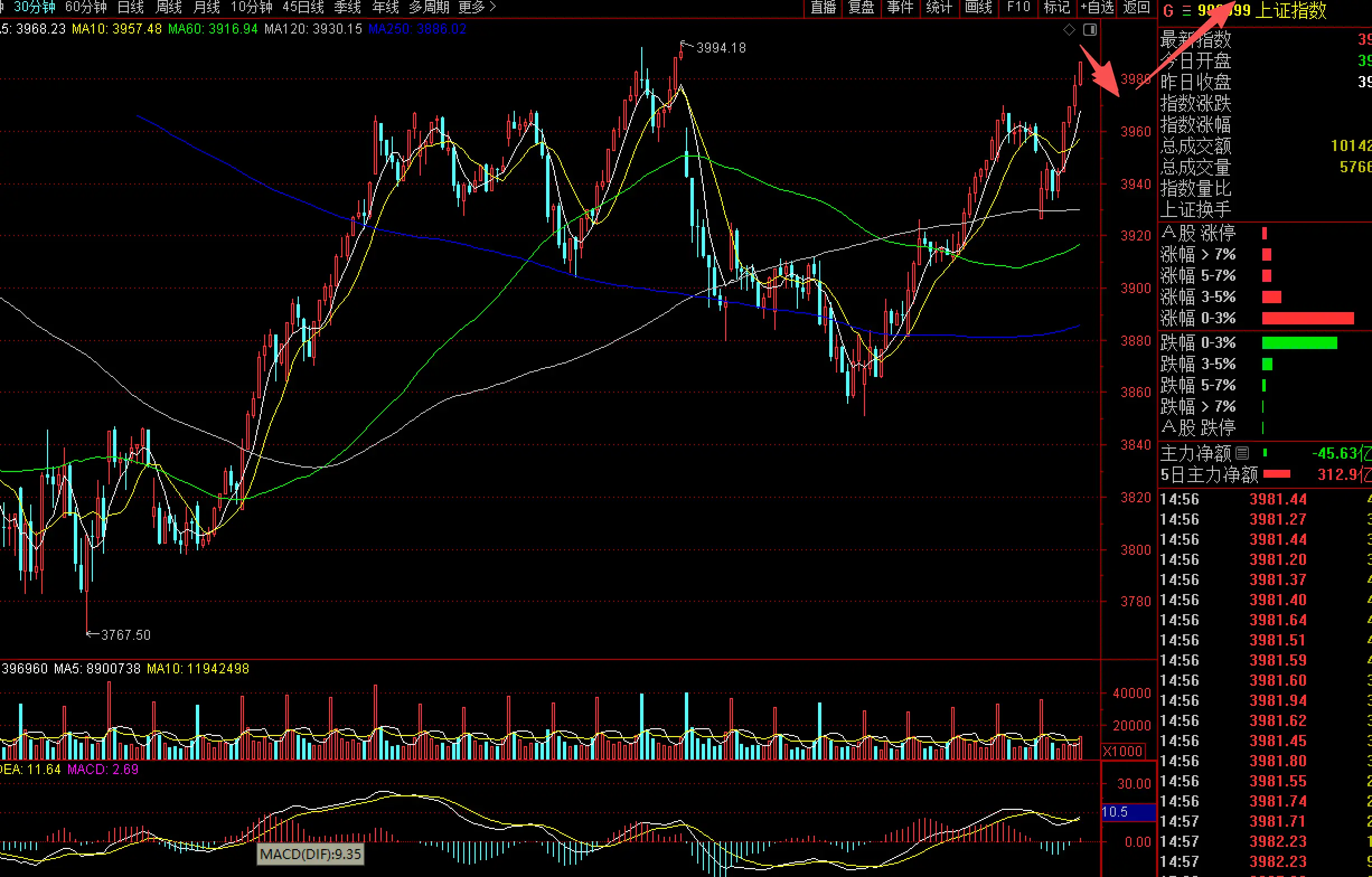This screenshot has width=1372, height=877.
Task: Click the MA120: 3930.15 indicator label
Action: [x=313, y=29]
